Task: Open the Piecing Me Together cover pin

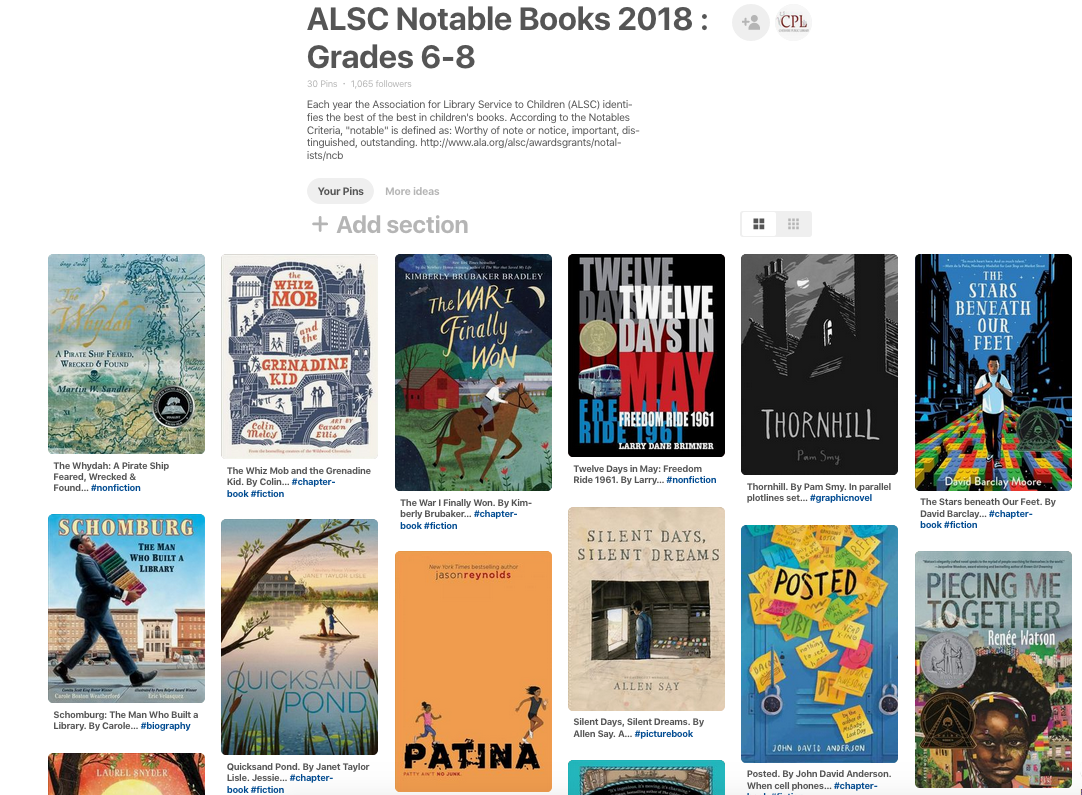Action: [993, 669]
